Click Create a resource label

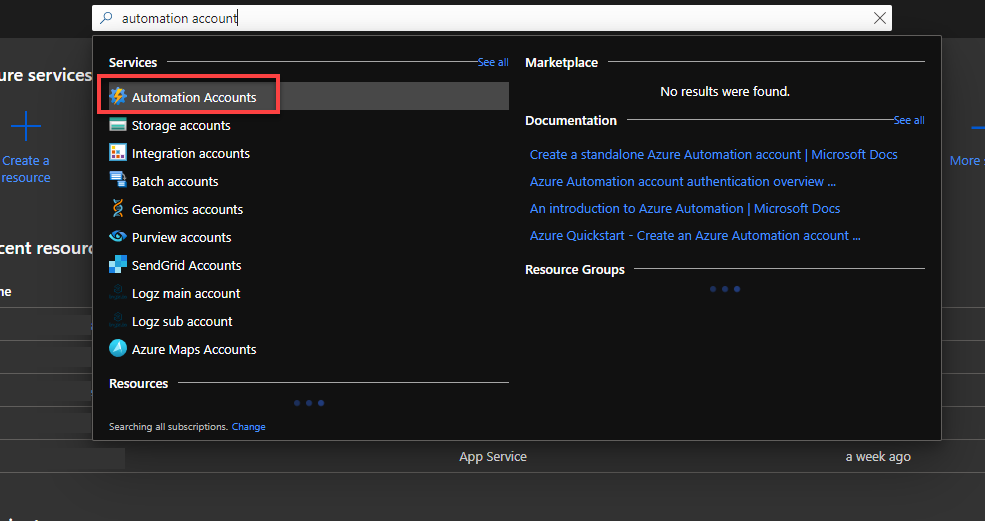tap(26, 169)
